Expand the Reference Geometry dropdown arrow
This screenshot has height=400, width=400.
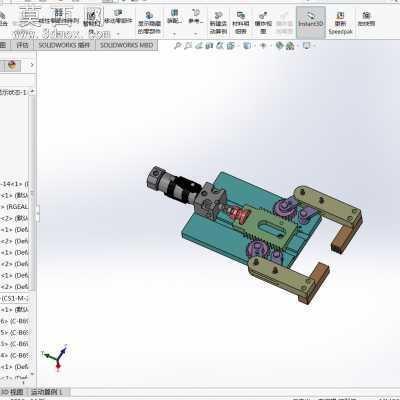(196, 33)
